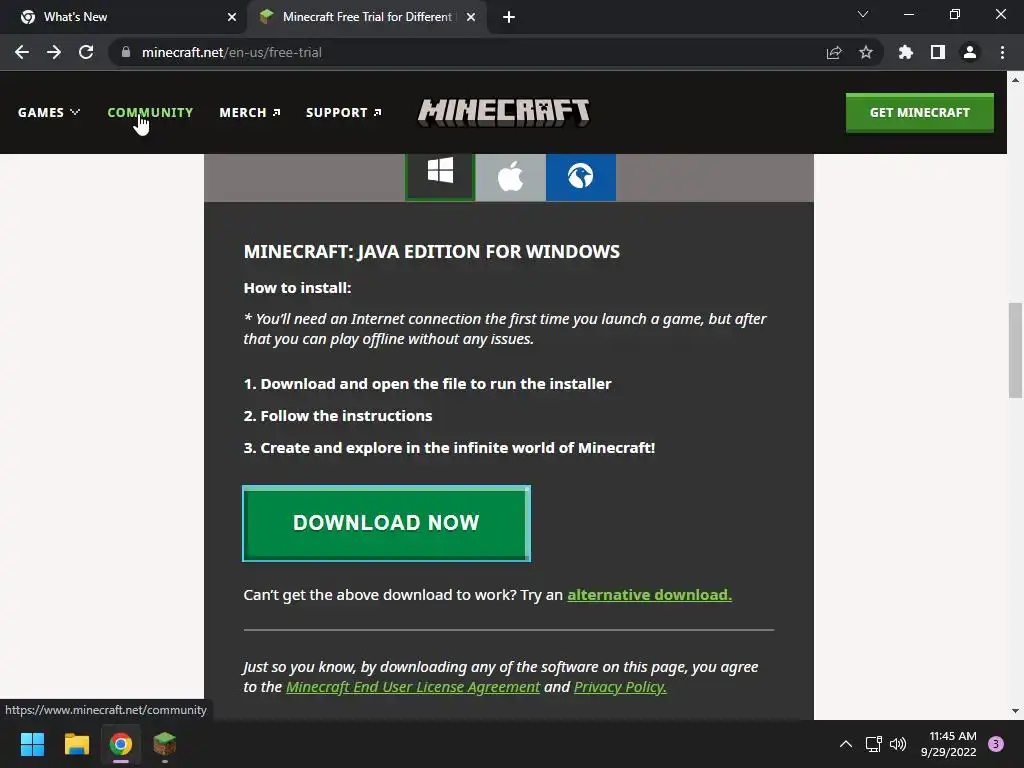Image resolution: width=1024 pixels, height=768 pixels.
Task: Click '2. Follow the instructions' text
Action: [x=338, y=416]
